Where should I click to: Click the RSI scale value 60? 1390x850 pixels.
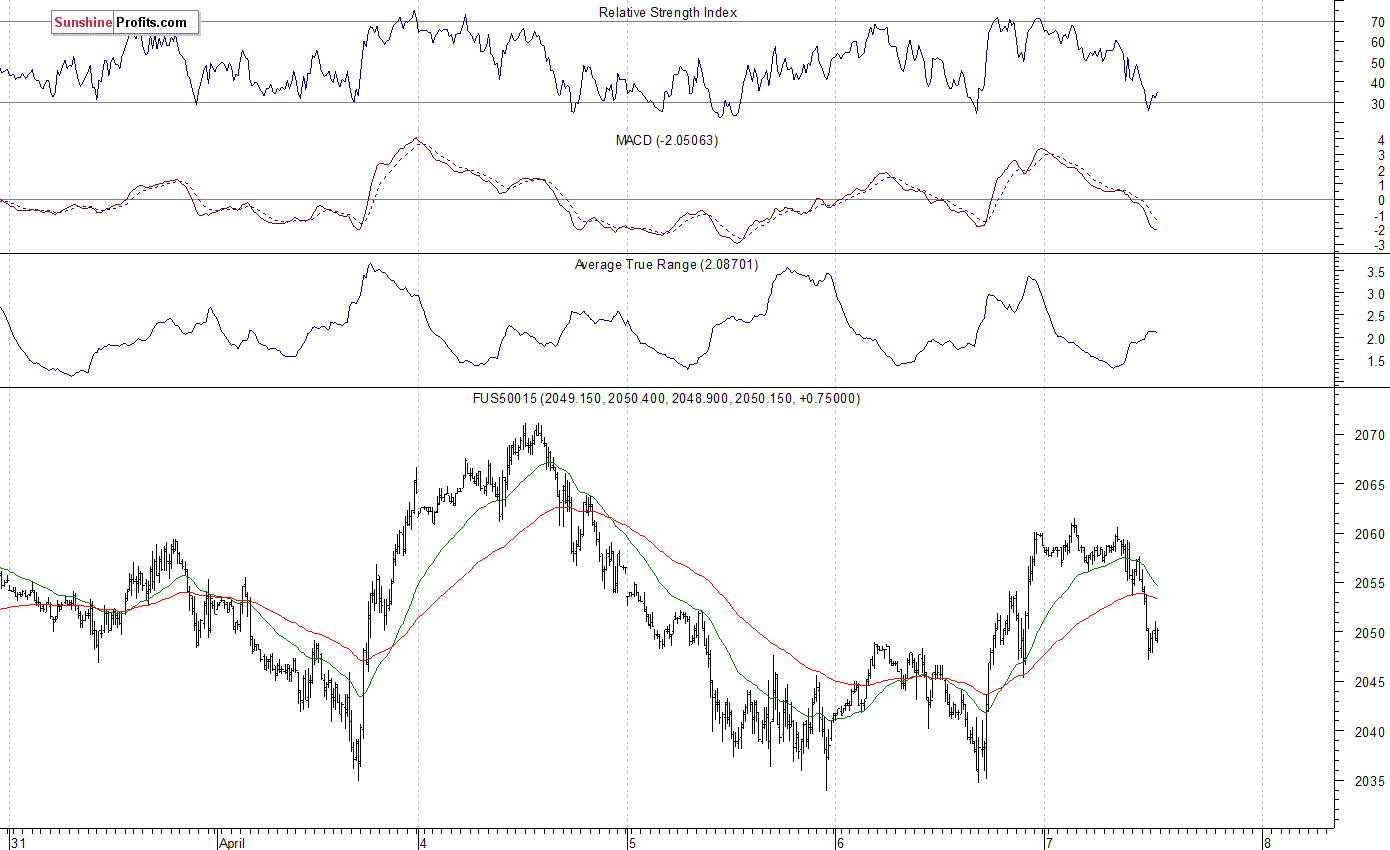coord(1377,42)
